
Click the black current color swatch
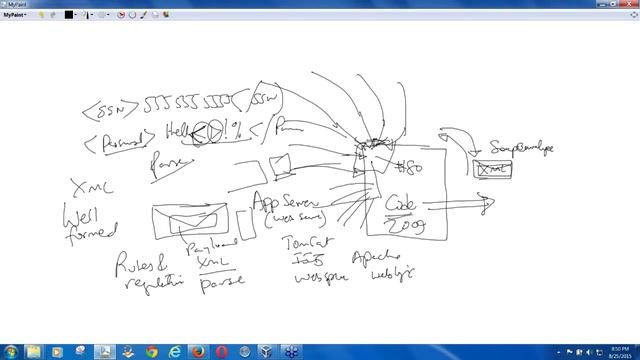pos(69,15)
